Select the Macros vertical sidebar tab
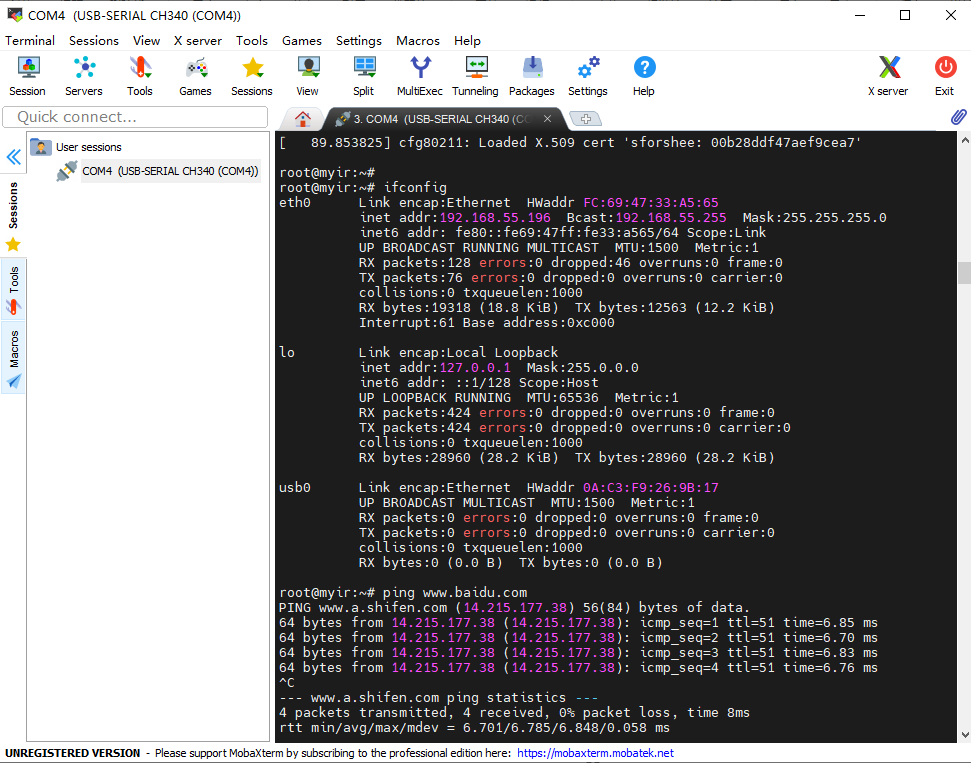The height and width of the screenshot is (763, 971). tap(13, 359)
